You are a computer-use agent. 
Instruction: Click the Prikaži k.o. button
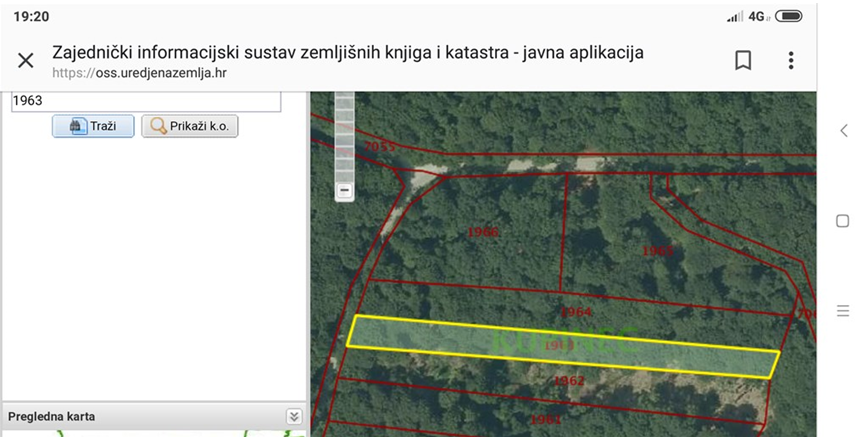tap(190, 127)
